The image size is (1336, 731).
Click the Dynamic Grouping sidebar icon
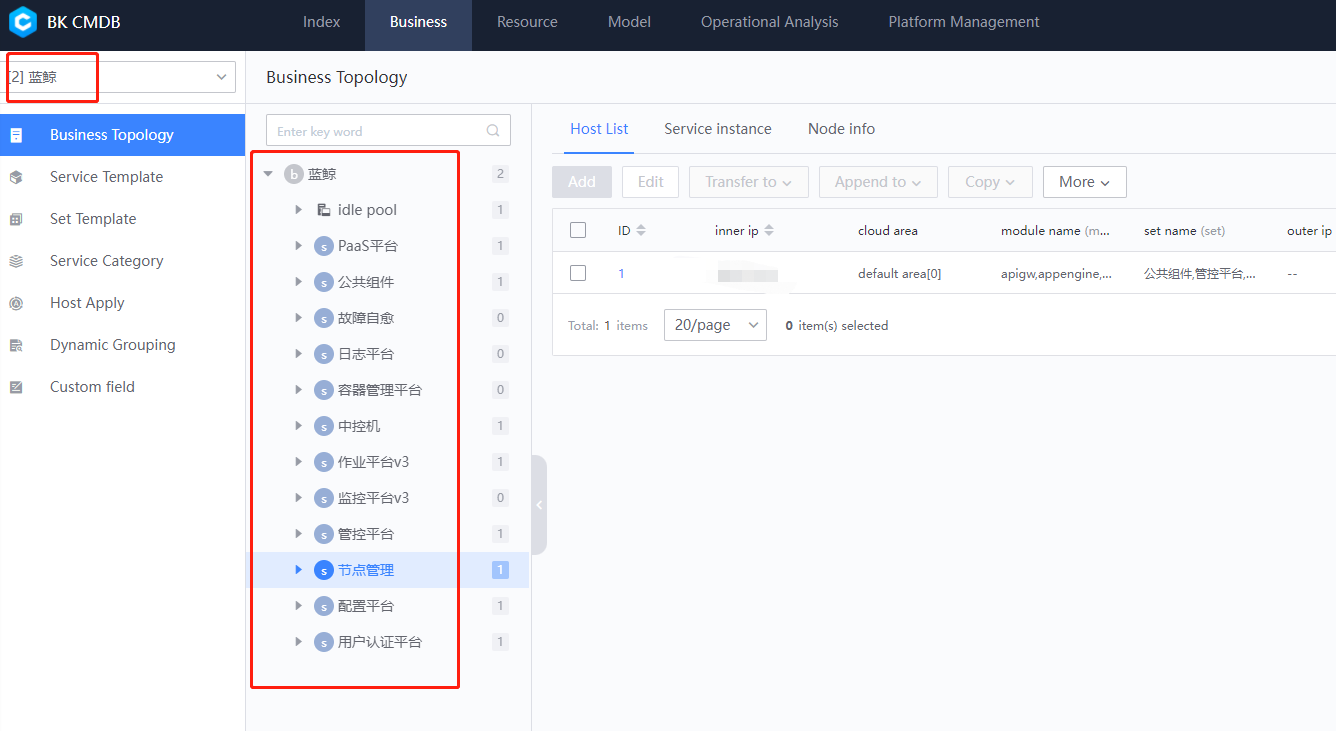16,345
